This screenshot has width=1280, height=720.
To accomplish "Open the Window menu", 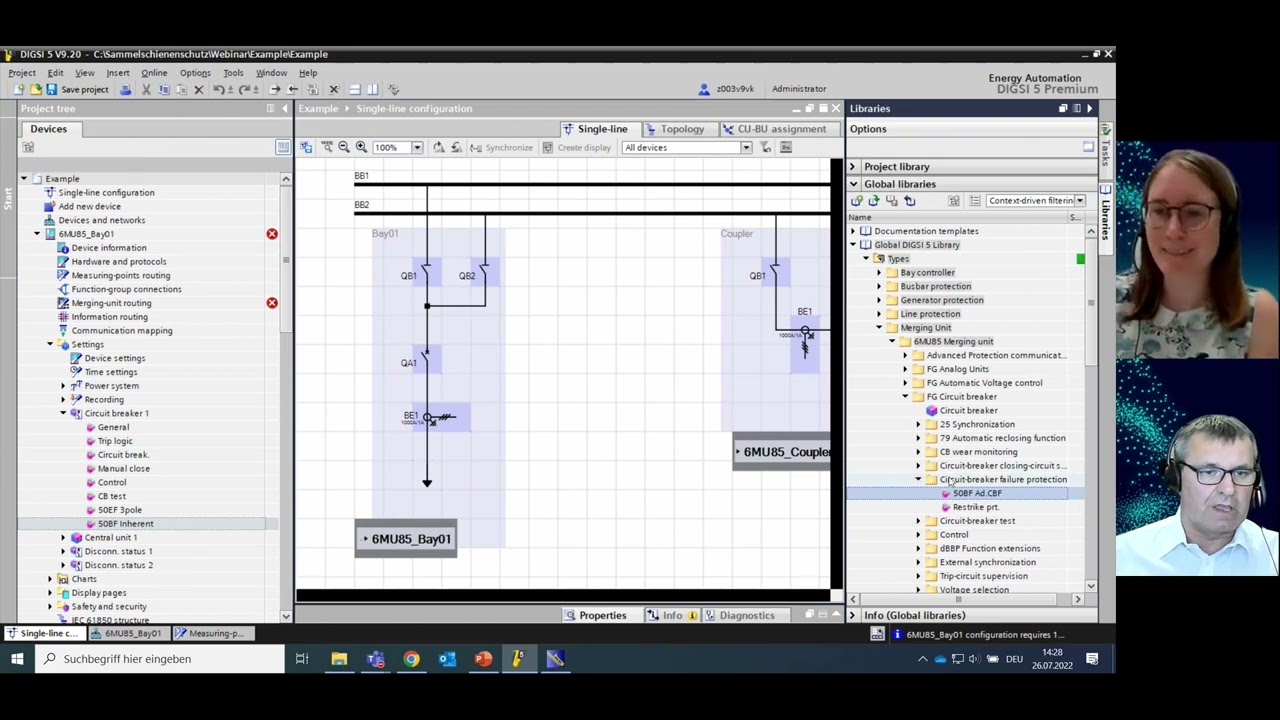I will pyautogui.click(x=271, y=73).
